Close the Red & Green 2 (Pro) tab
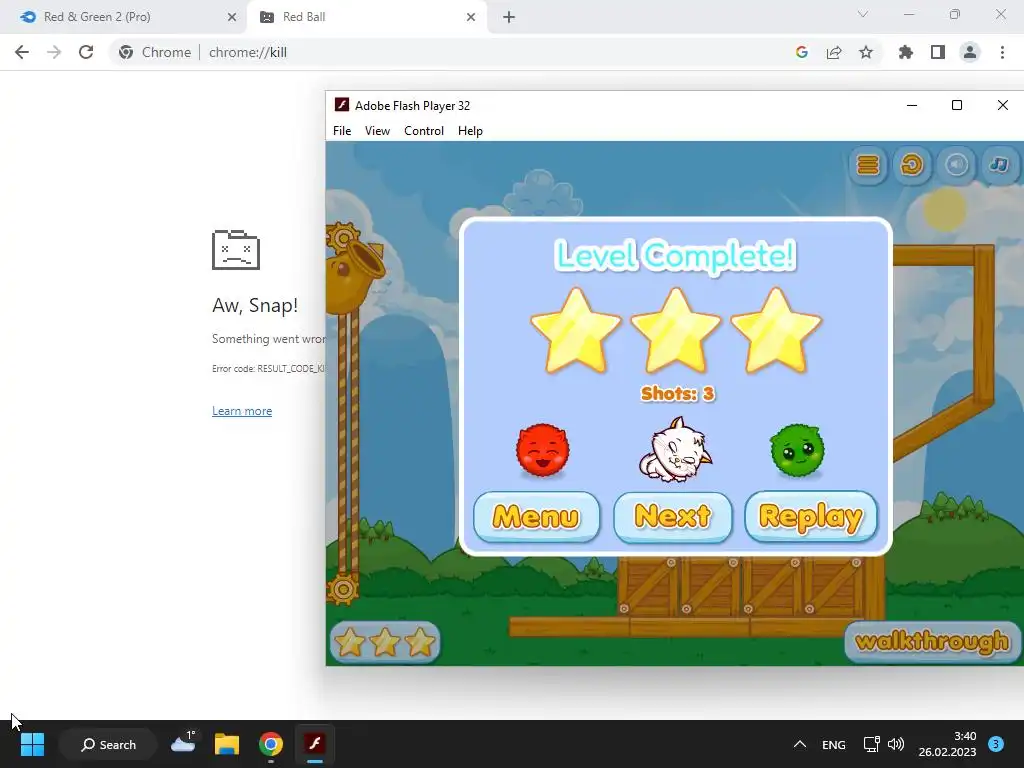 (232, 17)
